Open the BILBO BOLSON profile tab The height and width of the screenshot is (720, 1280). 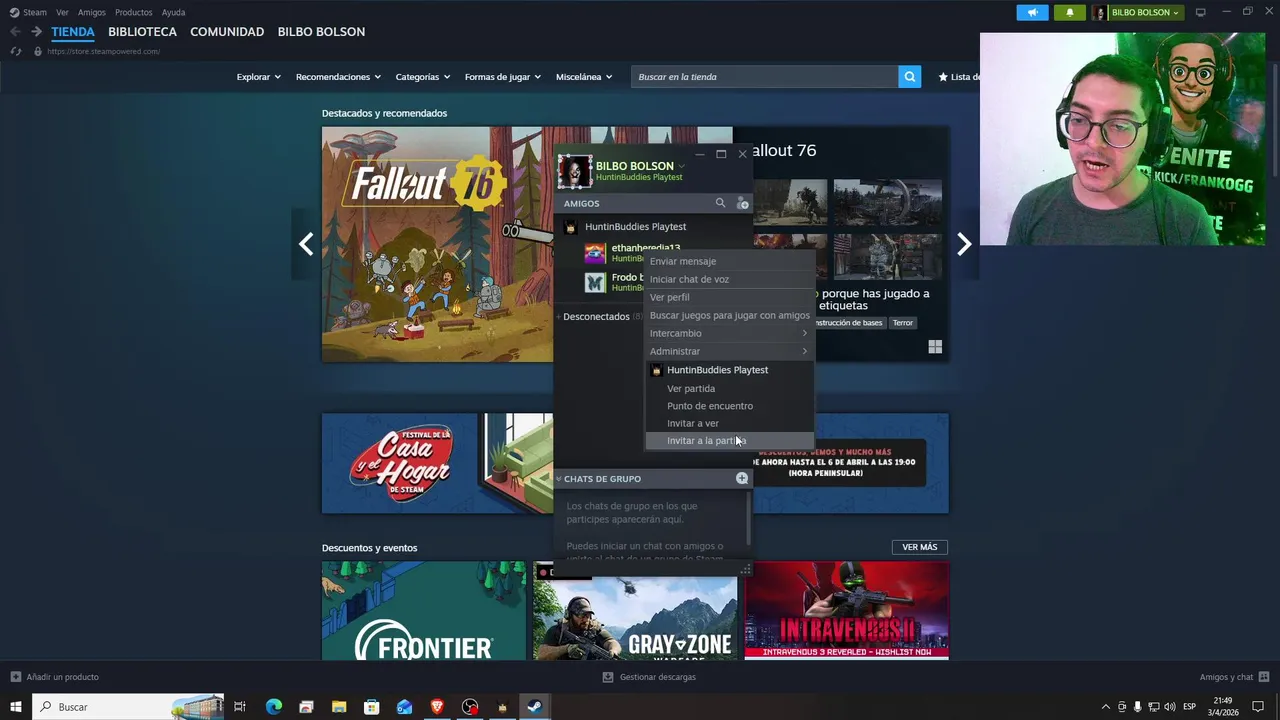coord(321,32)
